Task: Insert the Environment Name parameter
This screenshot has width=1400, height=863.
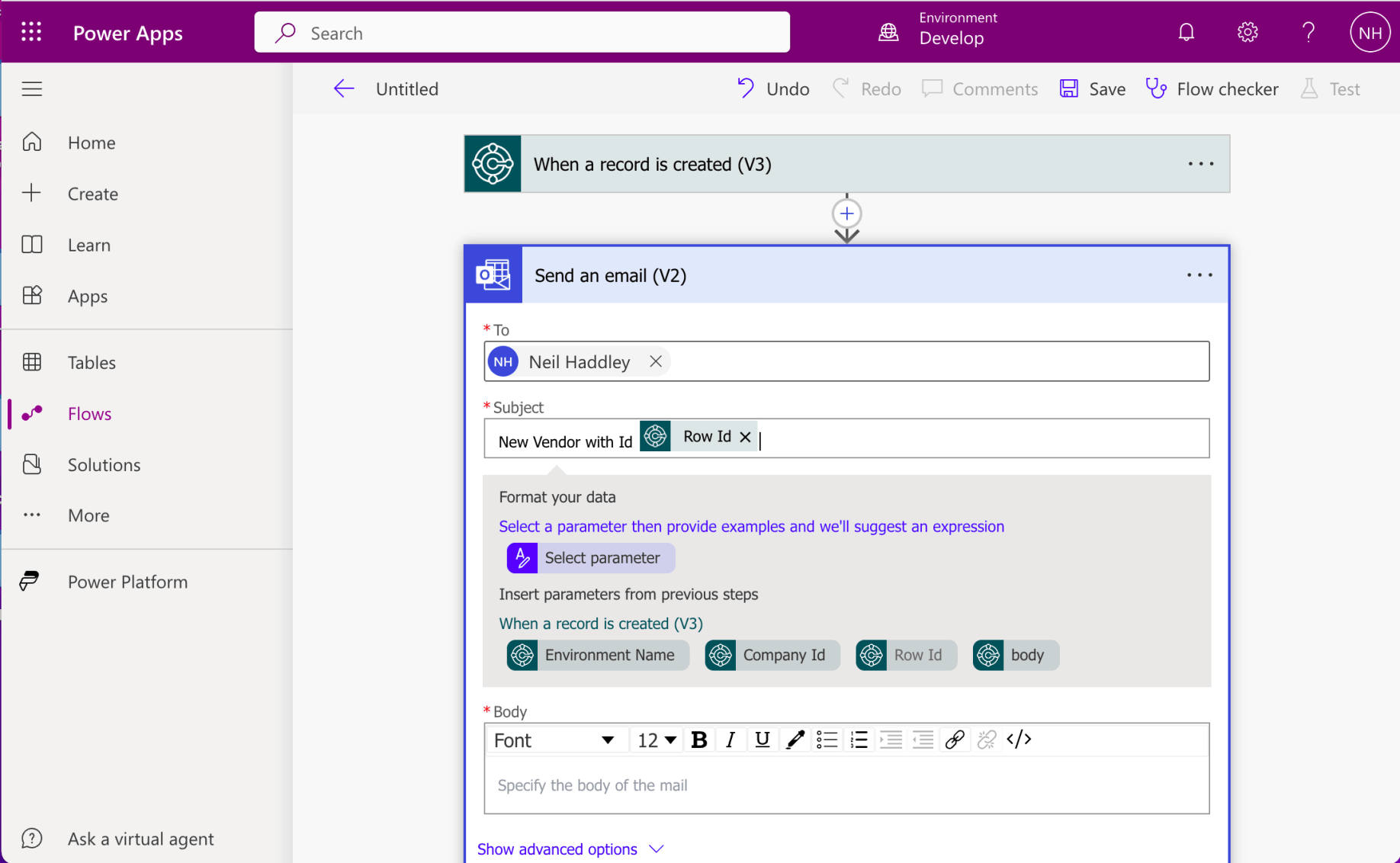Action: point(598,656)
